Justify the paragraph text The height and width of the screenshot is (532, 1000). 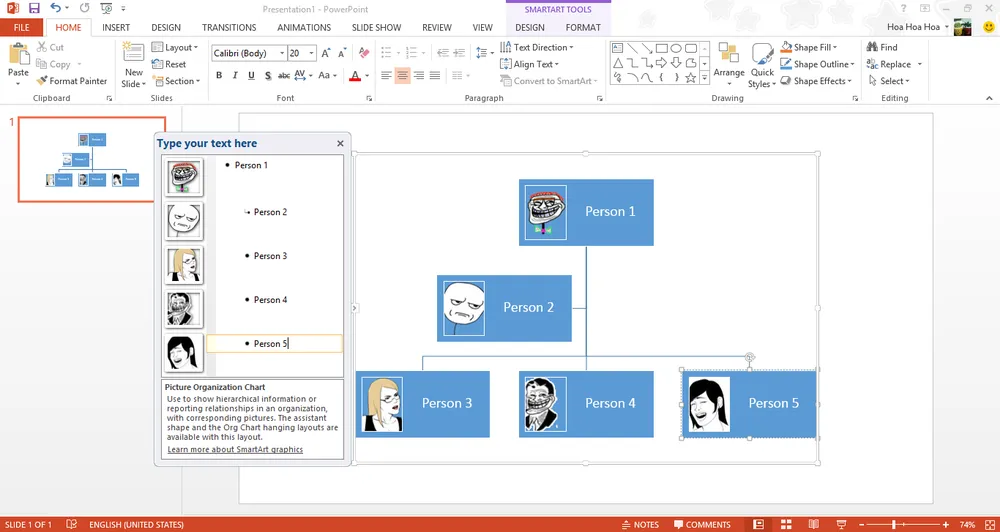(x=435, y=75)
